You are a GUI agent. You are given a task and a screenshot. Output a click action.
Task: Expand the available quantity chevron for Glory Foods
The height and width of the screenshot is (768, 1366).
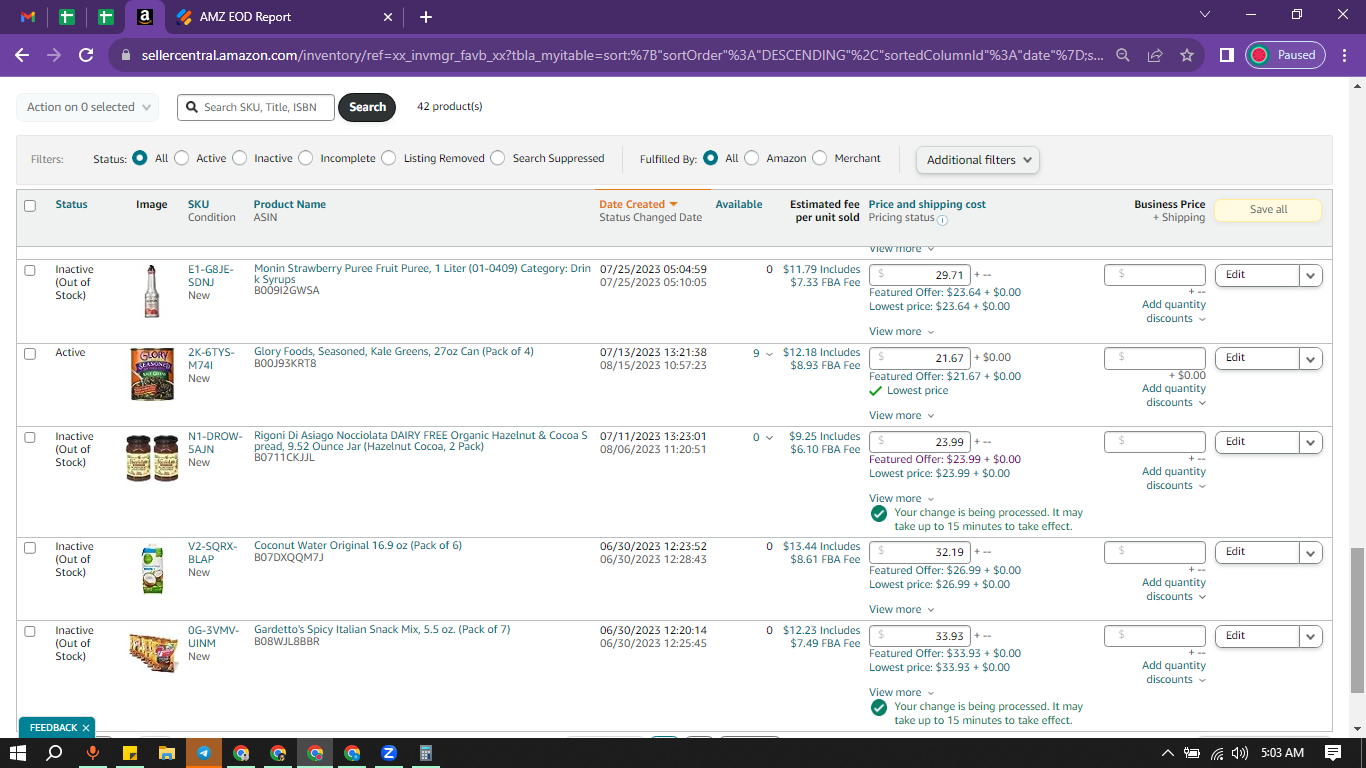click(x=769, y=353)
